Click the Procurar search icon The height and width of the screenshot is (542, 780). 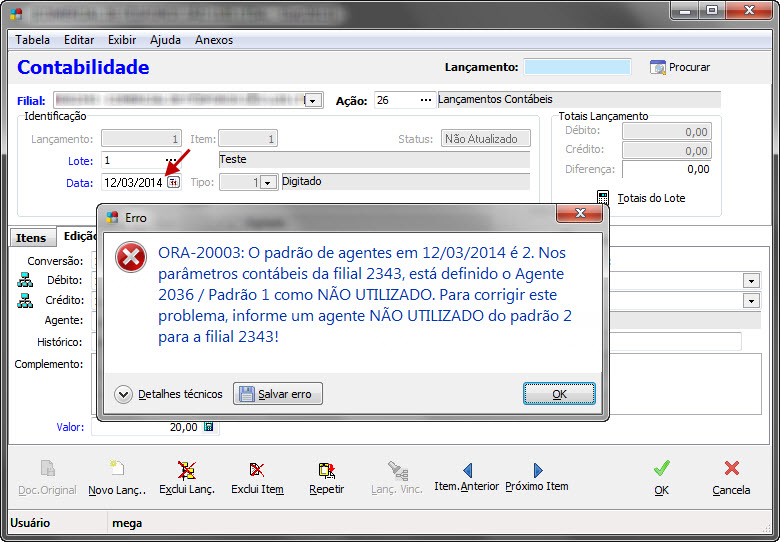click(658, 67)
